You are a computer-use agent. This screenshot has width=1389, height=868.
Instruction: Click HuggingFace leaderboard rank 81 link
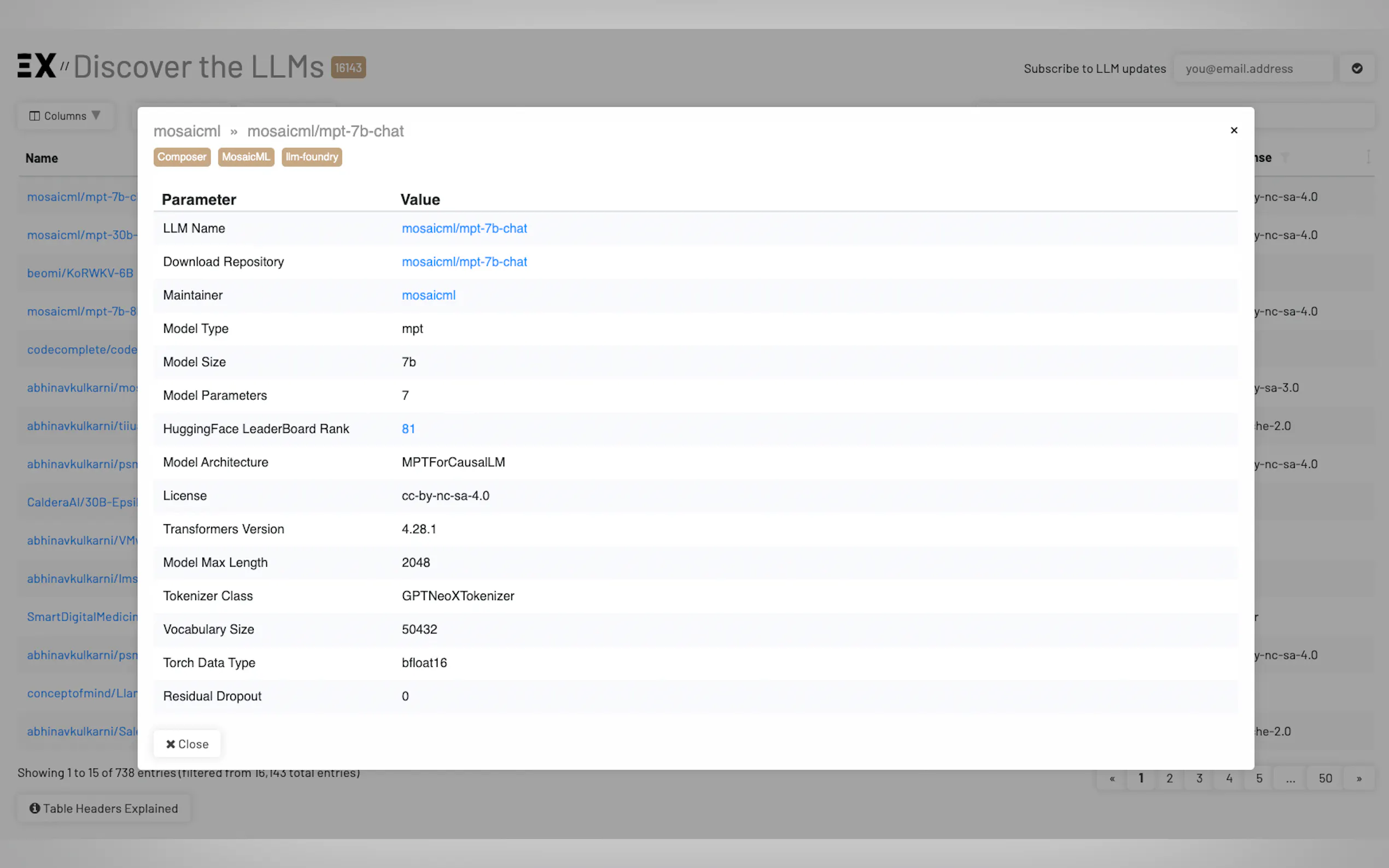[408, 429]
